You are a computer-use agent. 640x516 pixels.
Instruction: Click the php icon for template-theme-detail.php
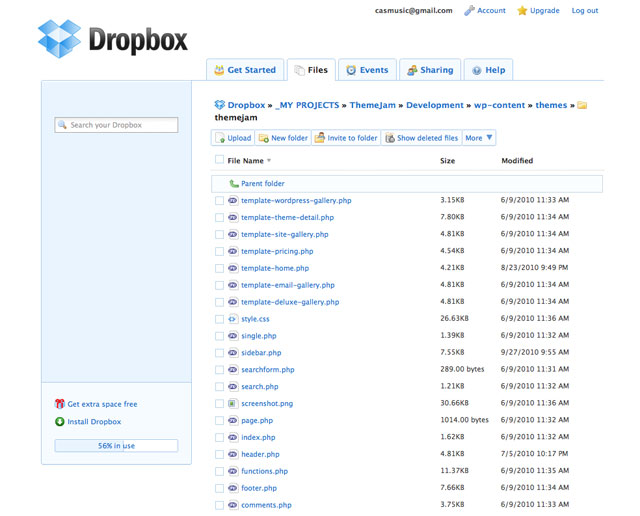(233, 218)
